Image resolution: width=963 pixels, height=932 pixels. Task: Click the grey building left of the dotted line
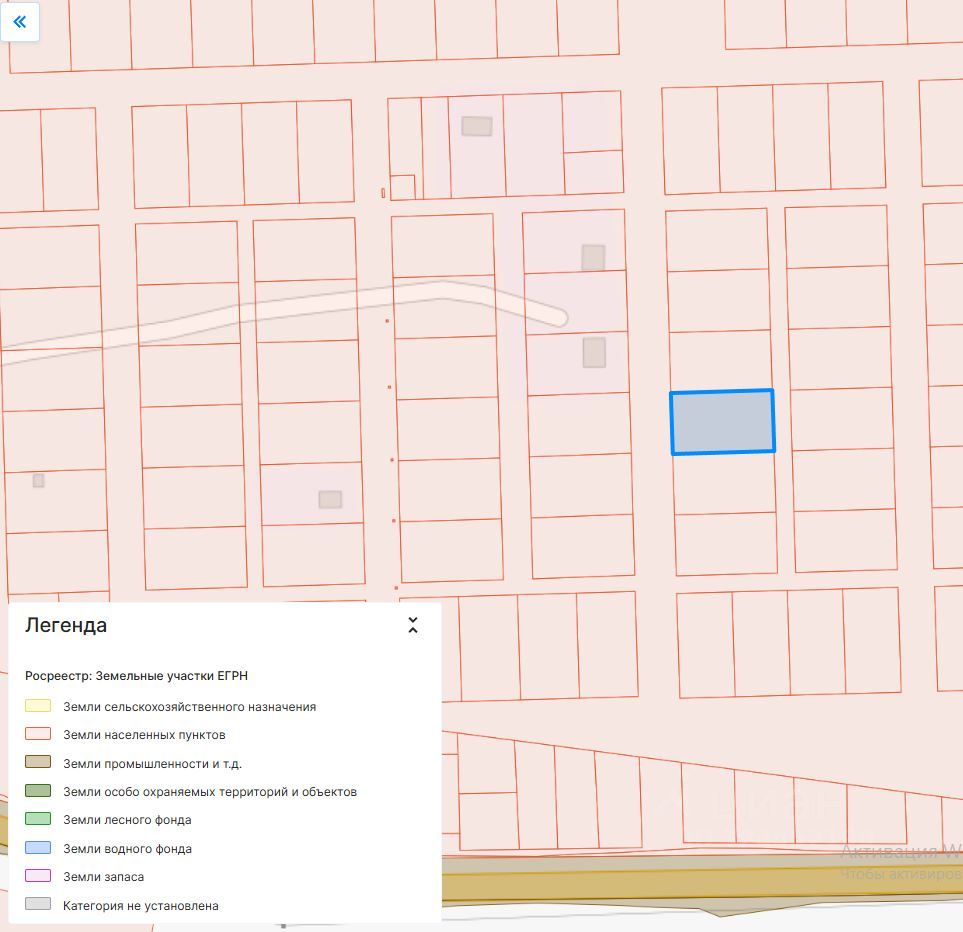pyautogui.click(x=330, y=499)
